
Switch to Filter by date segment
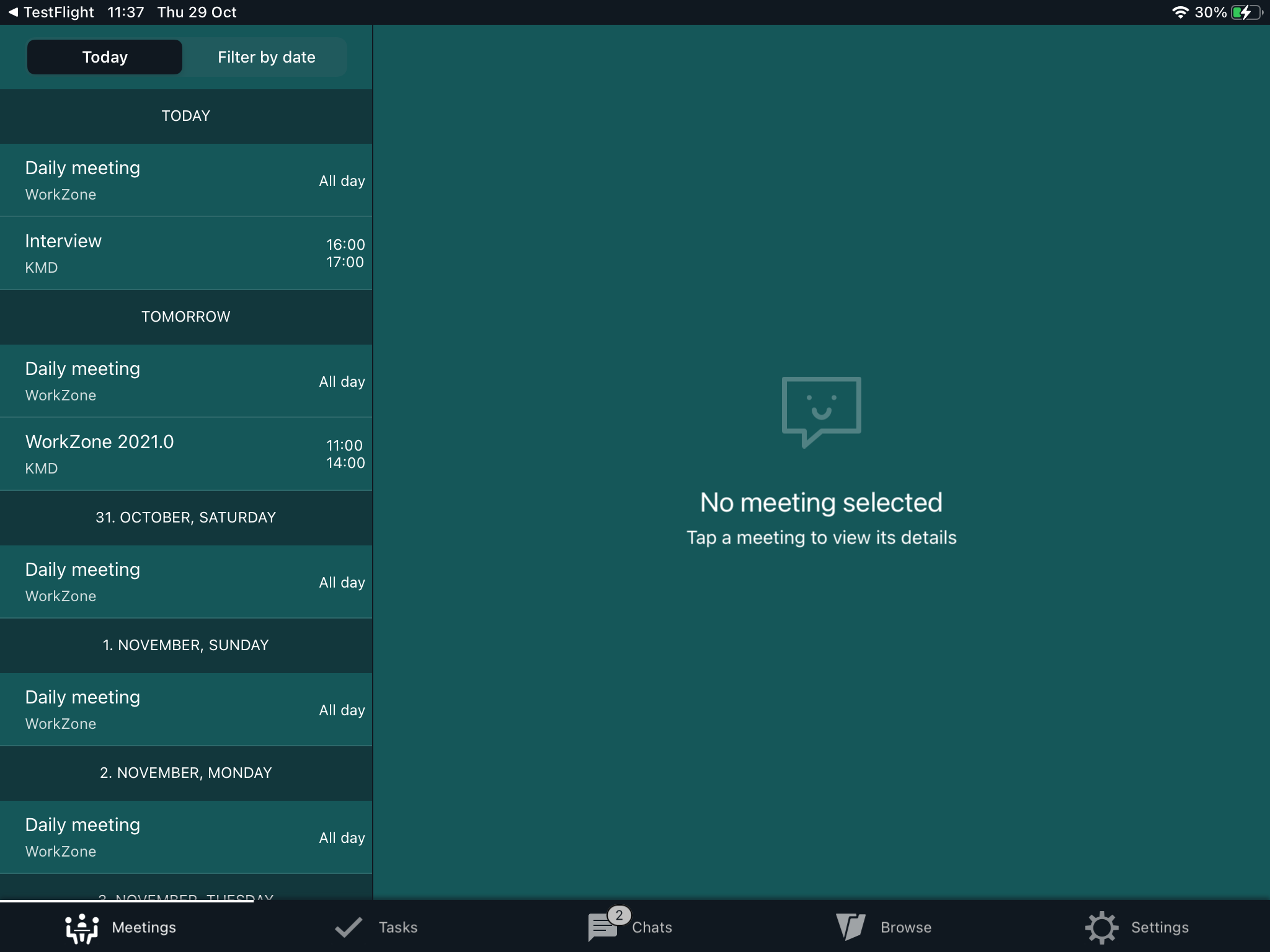click(266, 57)
